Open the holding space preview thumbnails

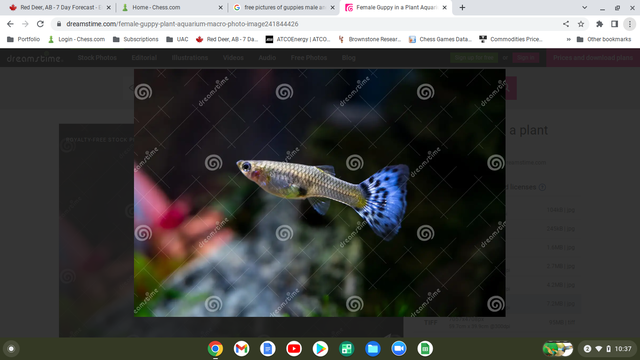[558, 349]
